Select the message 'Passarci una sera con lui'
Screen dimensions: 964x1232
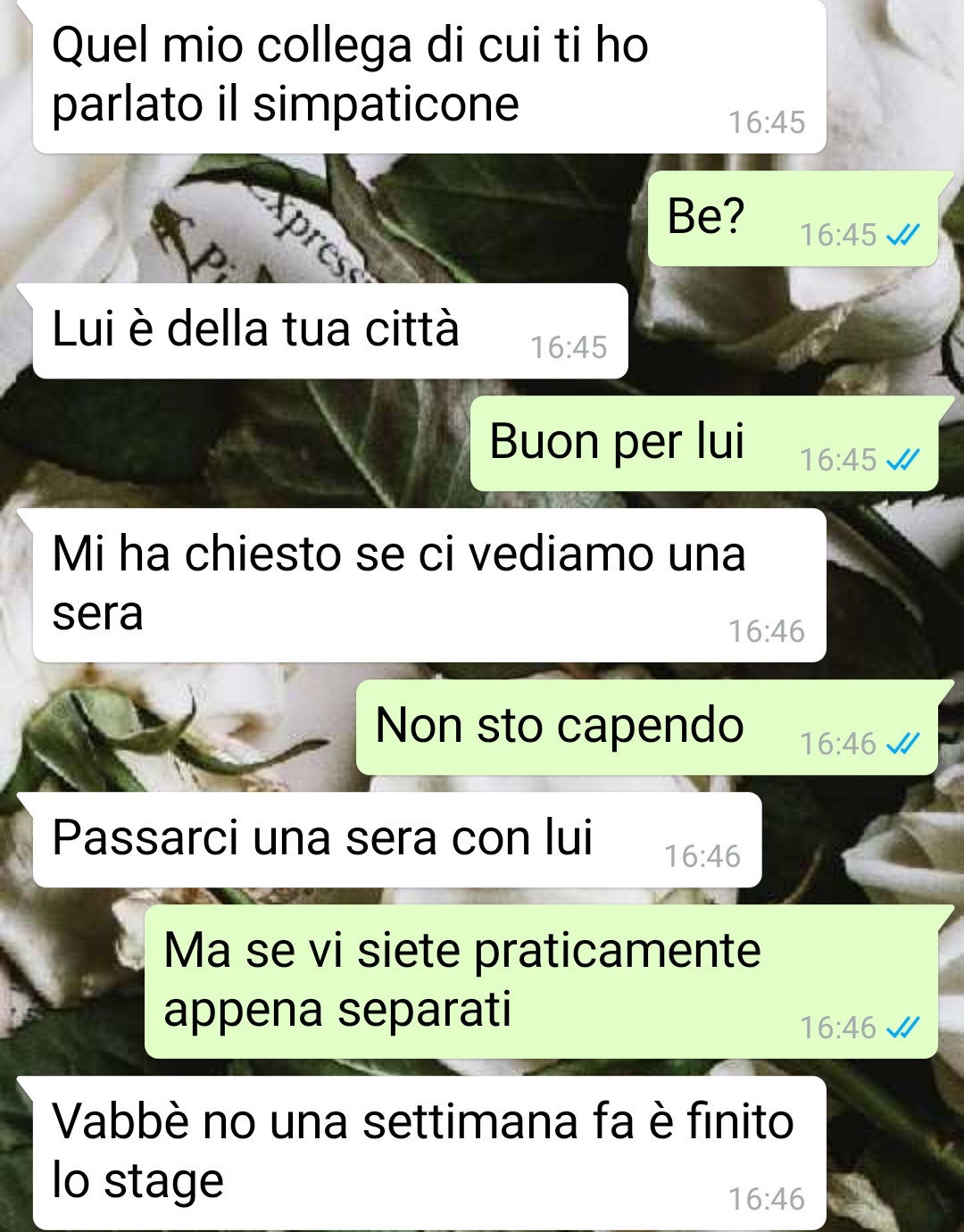pyautogui.click(x=397, y=839)
